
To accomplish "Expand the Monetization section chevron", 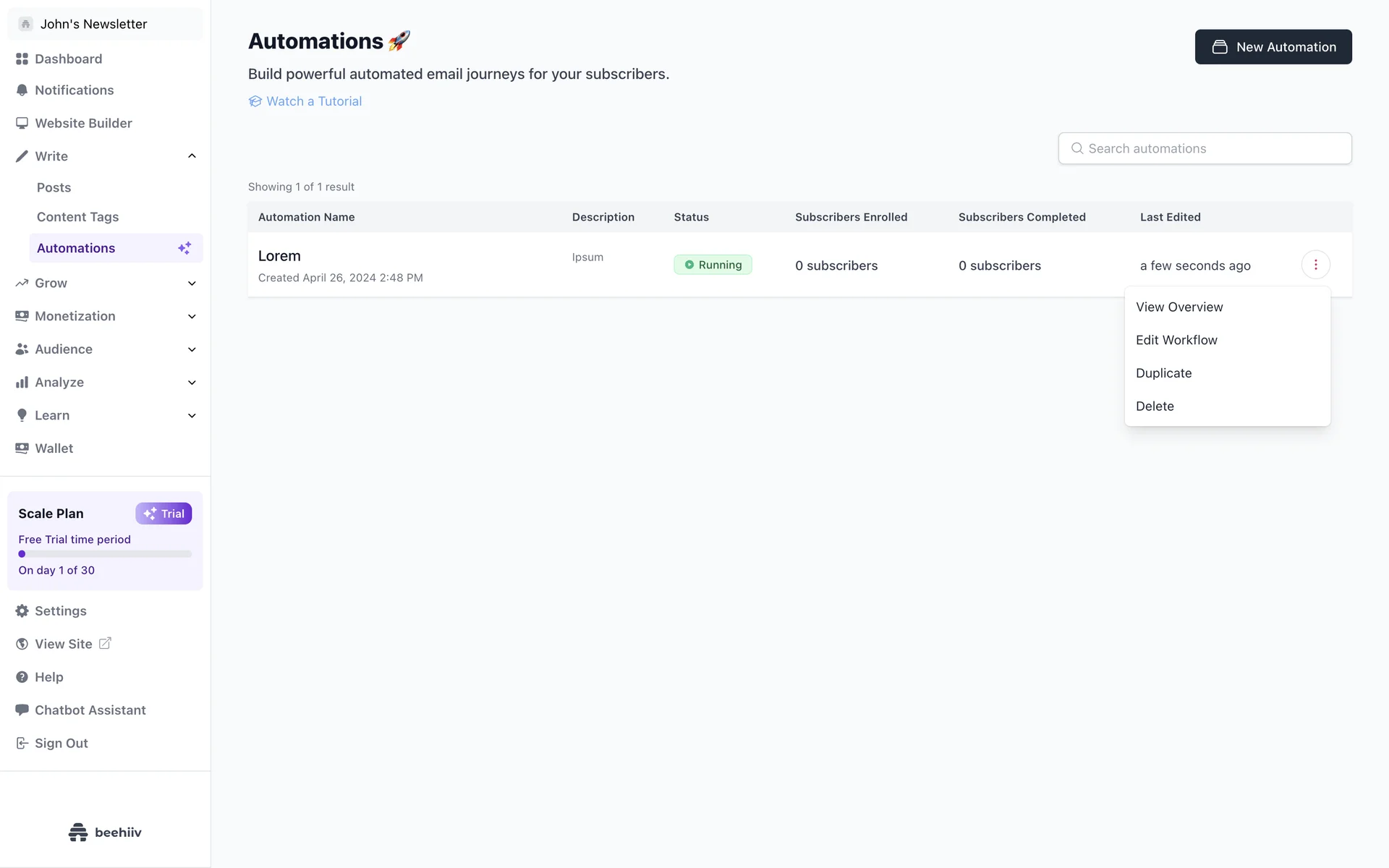I will pos(192,317).
